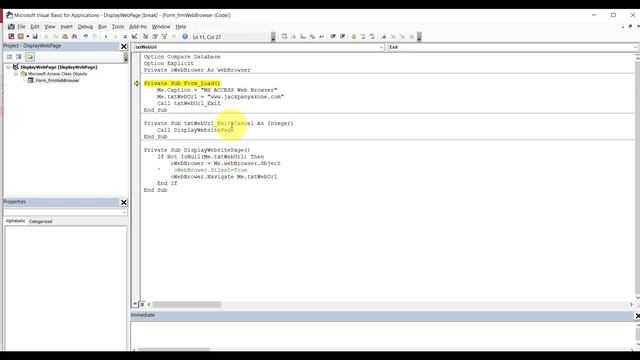The width and height of the screenshot is (640, 360).
Task: Open the Help menu
Action: [181, 27]
